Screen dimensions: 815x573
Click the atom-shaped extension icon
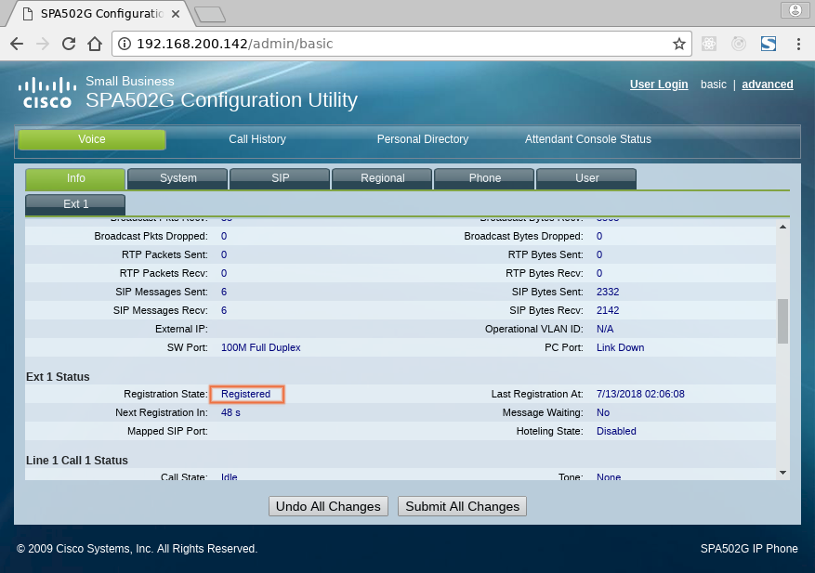coord(709,44)
